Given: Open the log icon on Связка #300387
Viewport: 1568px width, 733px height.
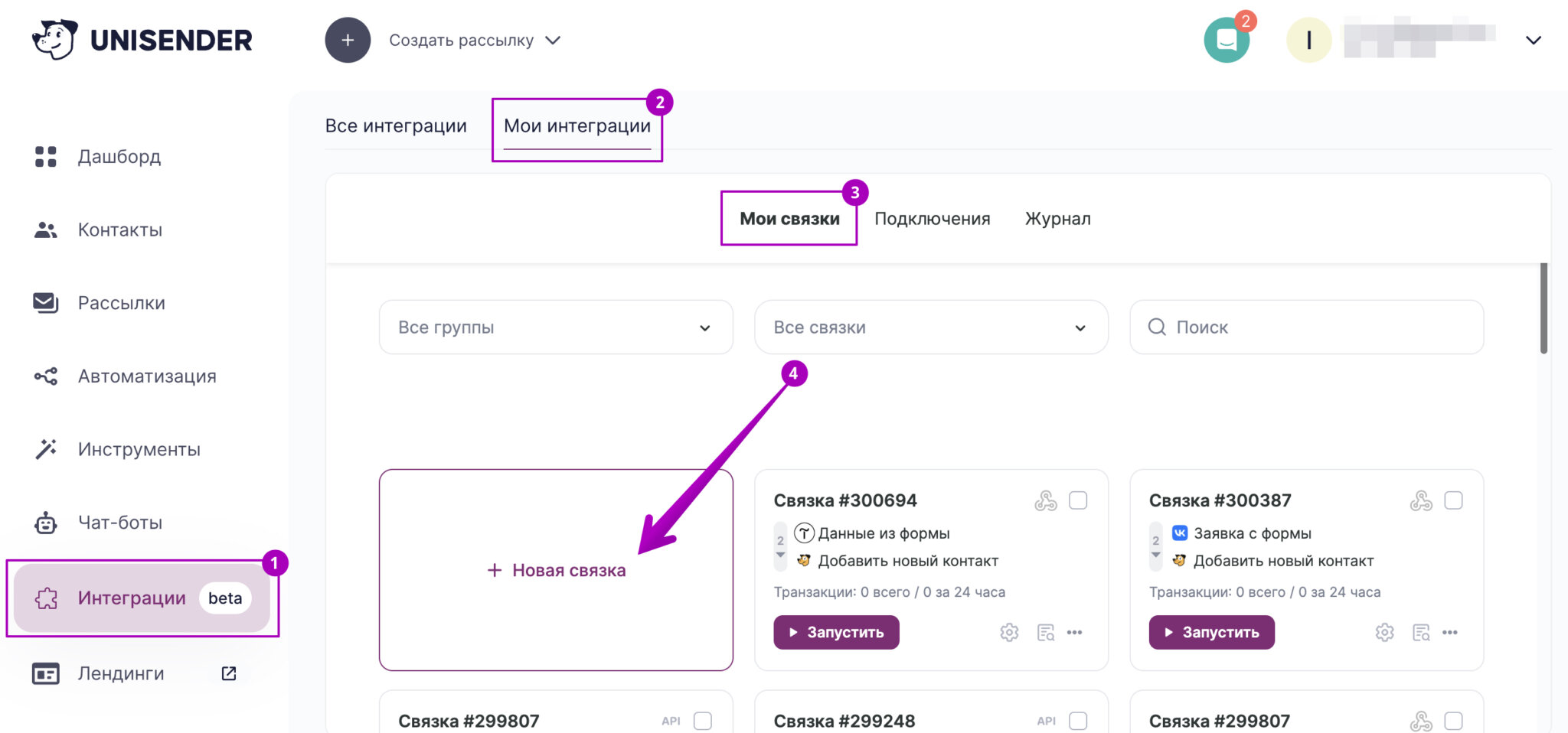Looking at the screenshot, I should click(1421, 633).
